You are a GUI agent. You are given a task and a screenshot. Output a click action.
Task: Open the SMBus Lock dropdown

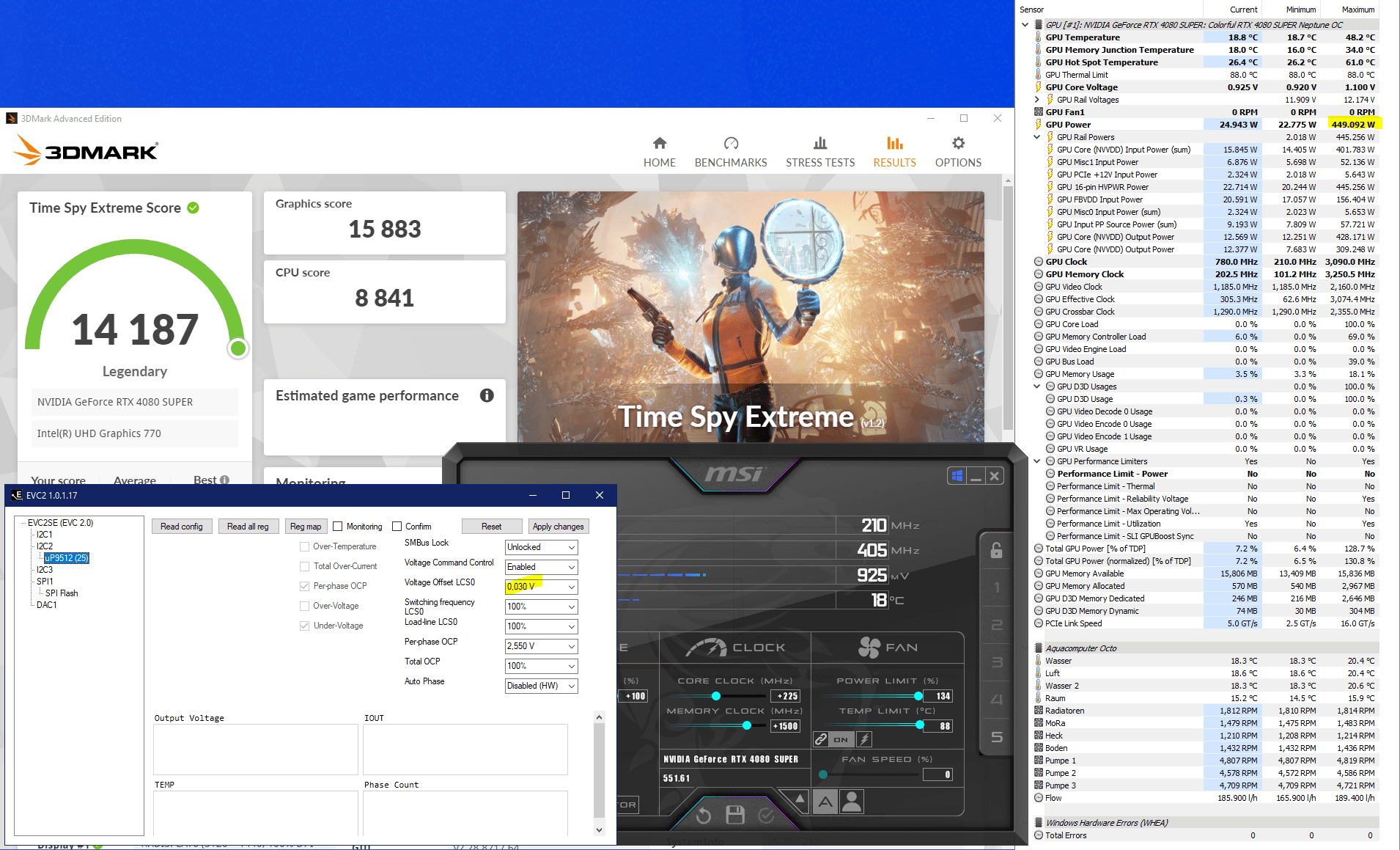(541, 547)
